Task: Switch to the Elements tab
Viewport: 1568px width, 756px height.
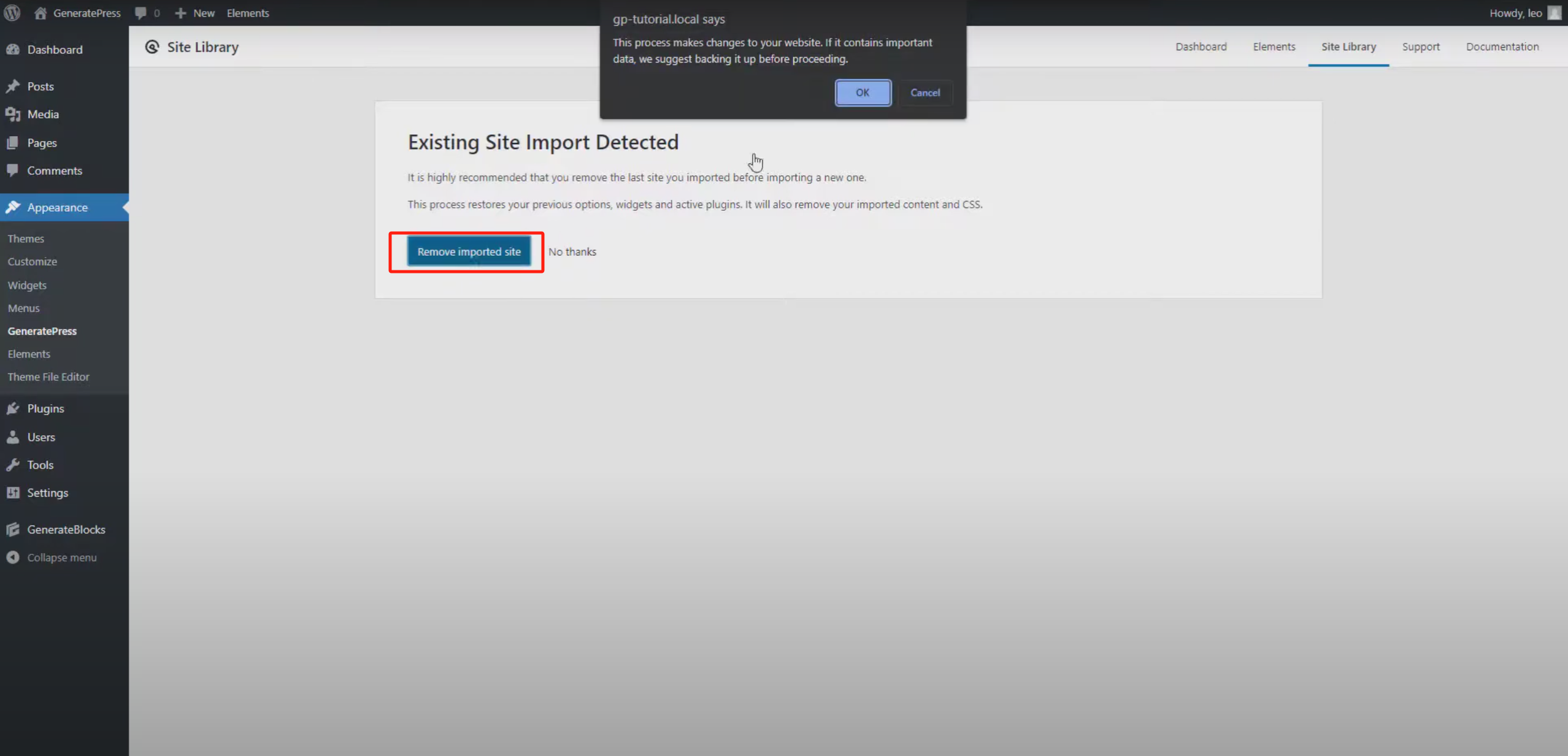Action: click(1274, 47)
